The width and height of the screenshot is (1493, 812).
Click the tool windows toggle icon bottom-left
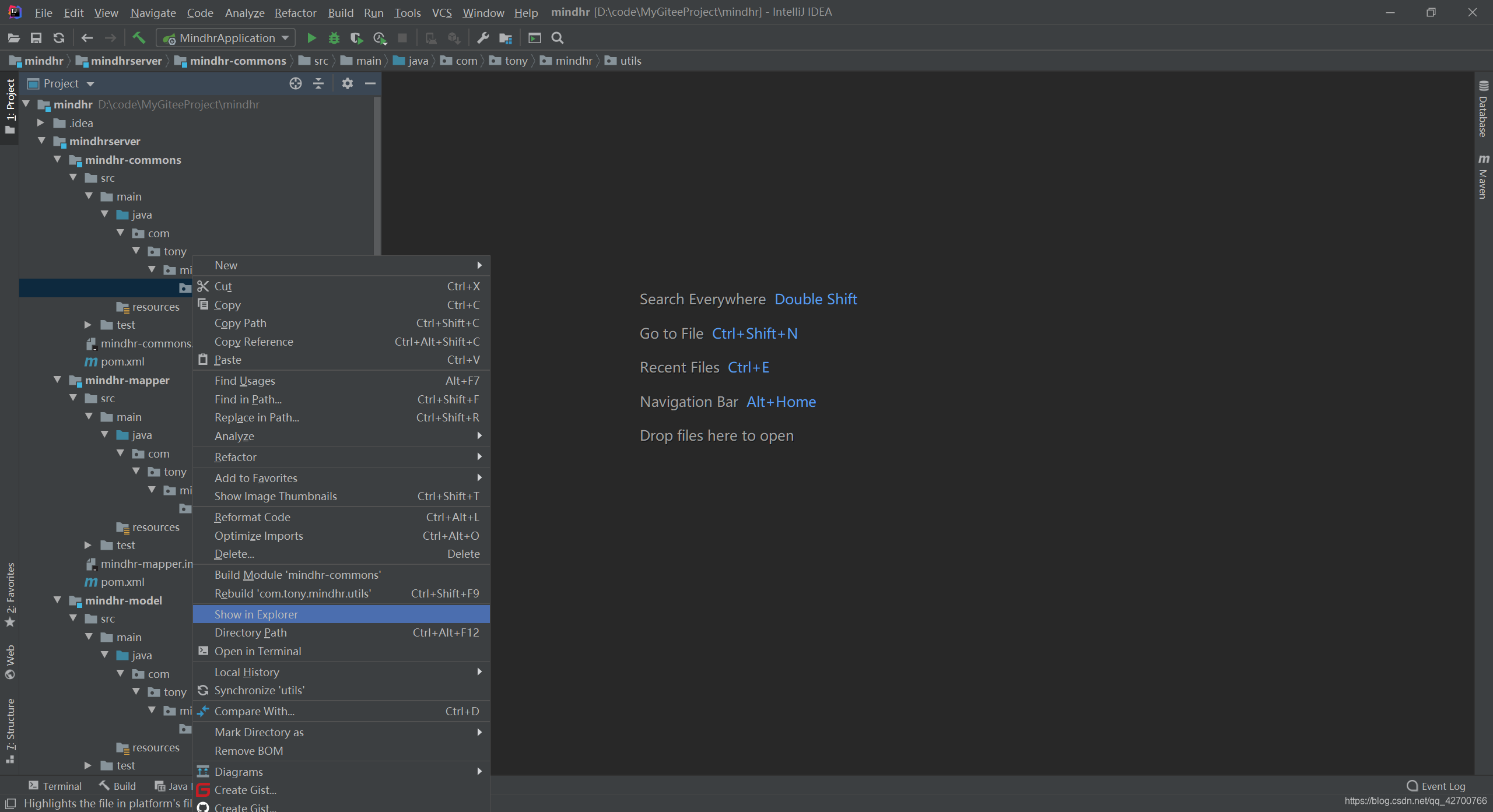(x=10, y=803)
